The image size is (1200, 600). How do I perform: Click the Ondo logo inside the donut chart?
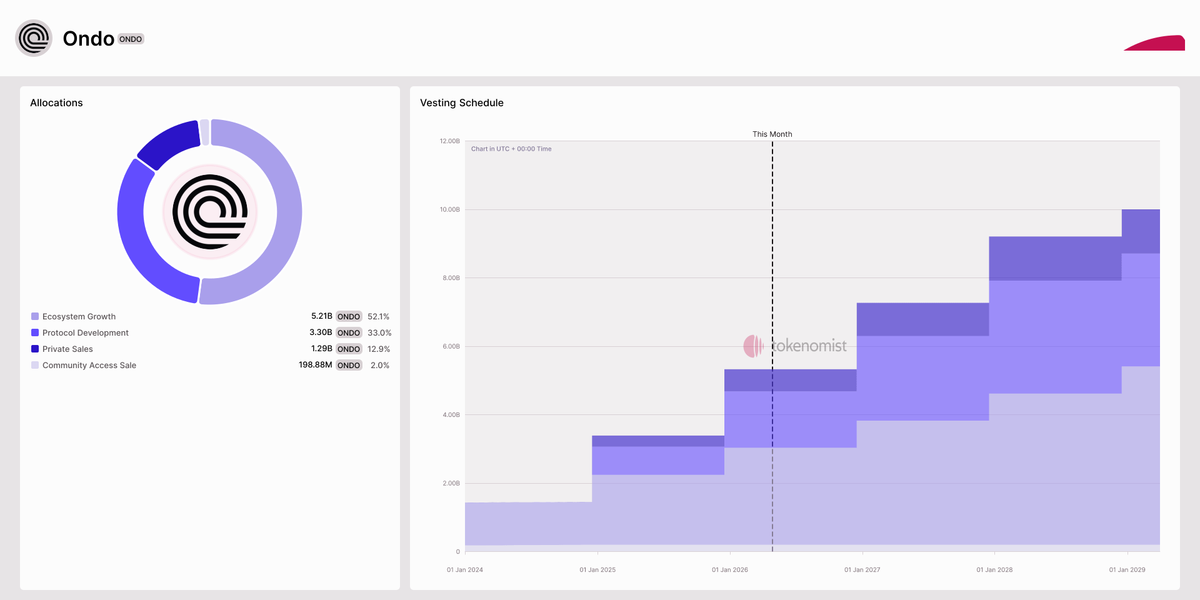pyautogui.click(x=209, y=211)
